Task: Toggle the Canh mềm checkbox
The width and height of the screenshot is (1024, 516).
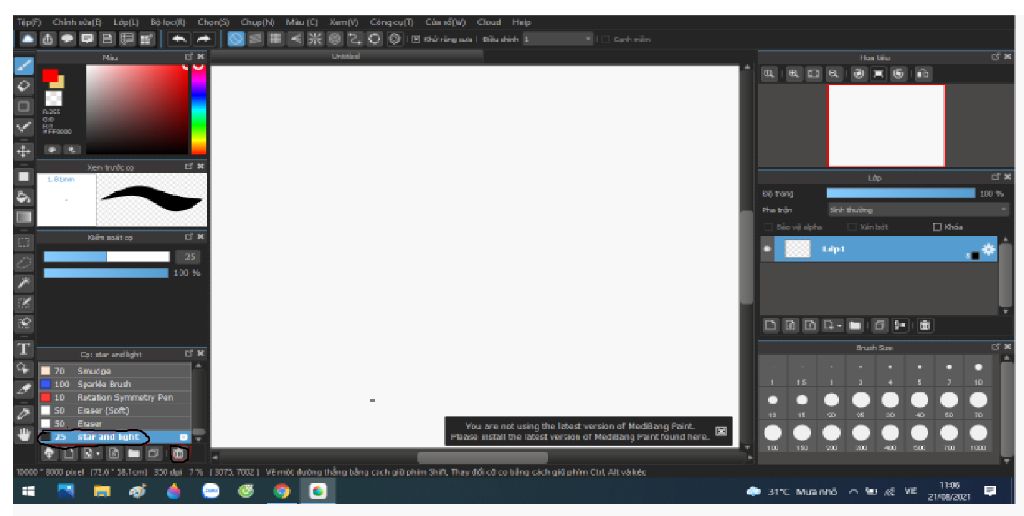Action: tap(605, 39)
